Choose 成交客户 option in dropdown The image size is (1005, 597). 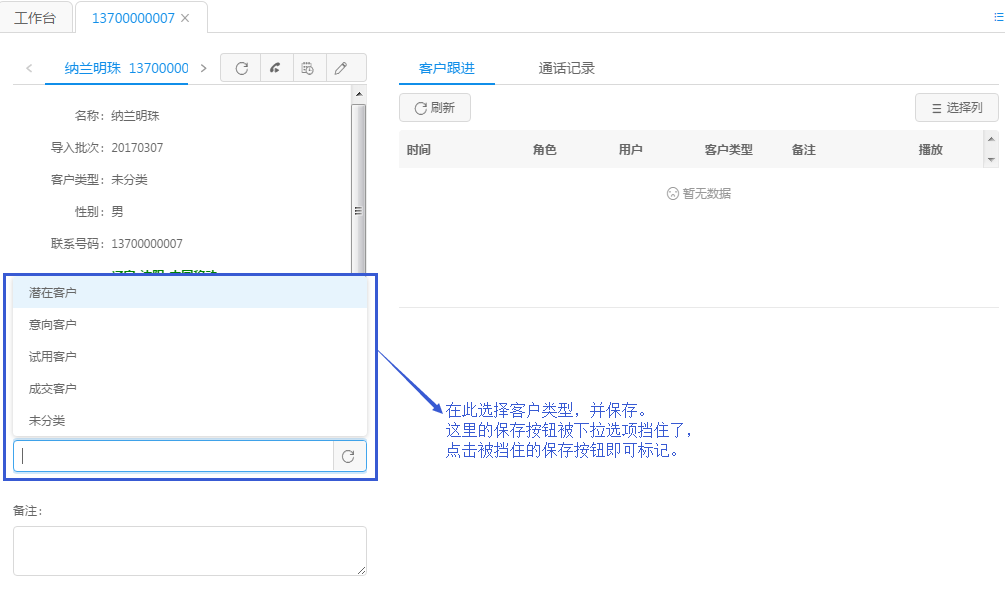(x=53, y=389)
